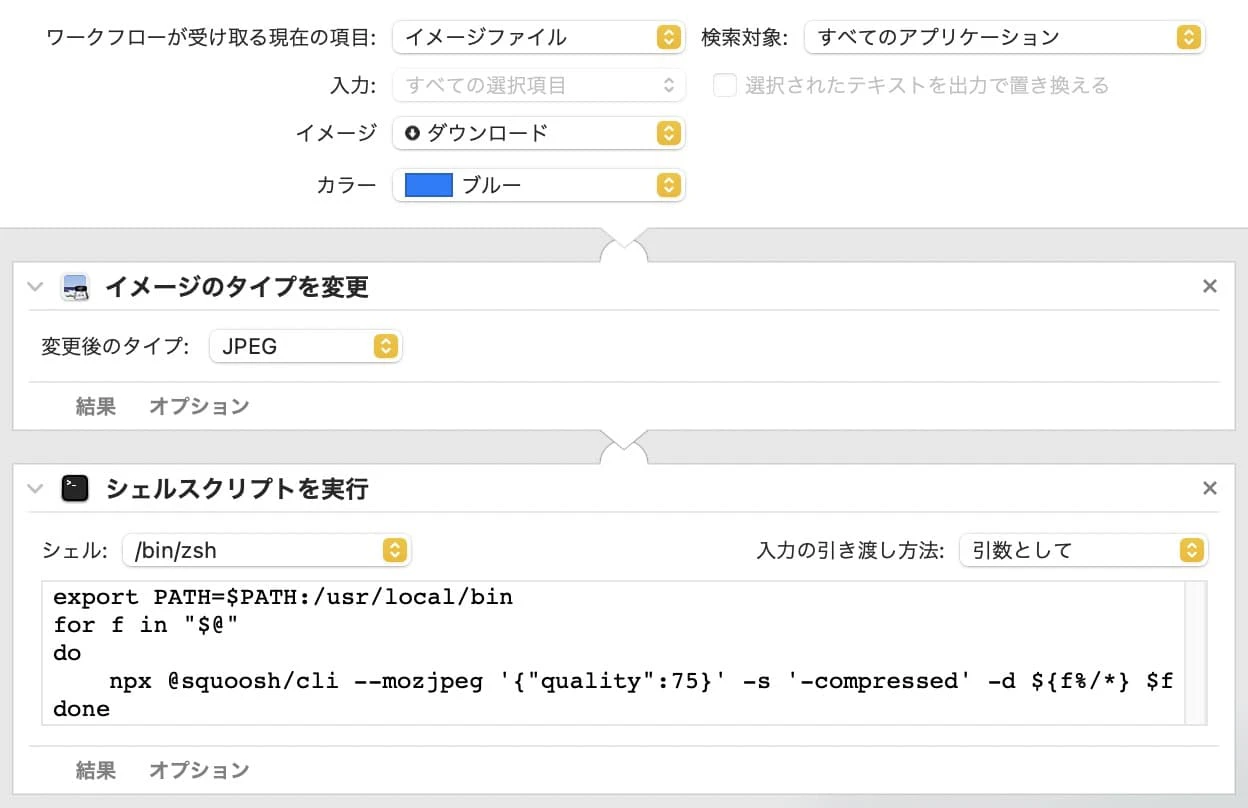Click the terminal icon of シェルスクリプトを実行
1248x808 pixels.
pos(75,489)
